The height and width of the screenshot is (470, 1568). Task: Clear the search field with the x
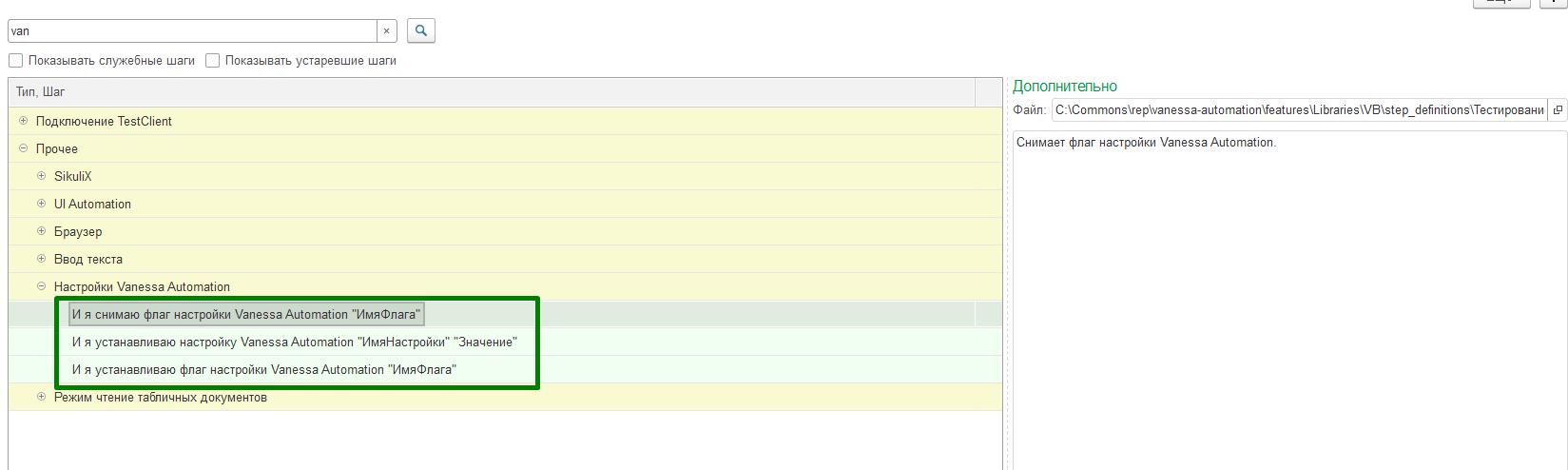(x=386, y=31)
